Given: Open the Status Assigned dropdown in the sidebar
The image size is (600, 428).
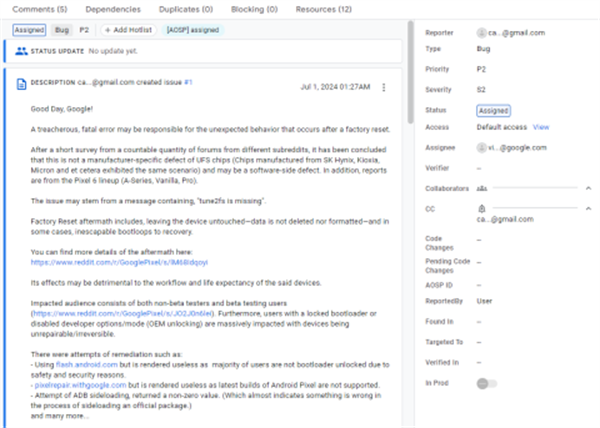Looking at the screenshot, I should [x=494, y=111].
